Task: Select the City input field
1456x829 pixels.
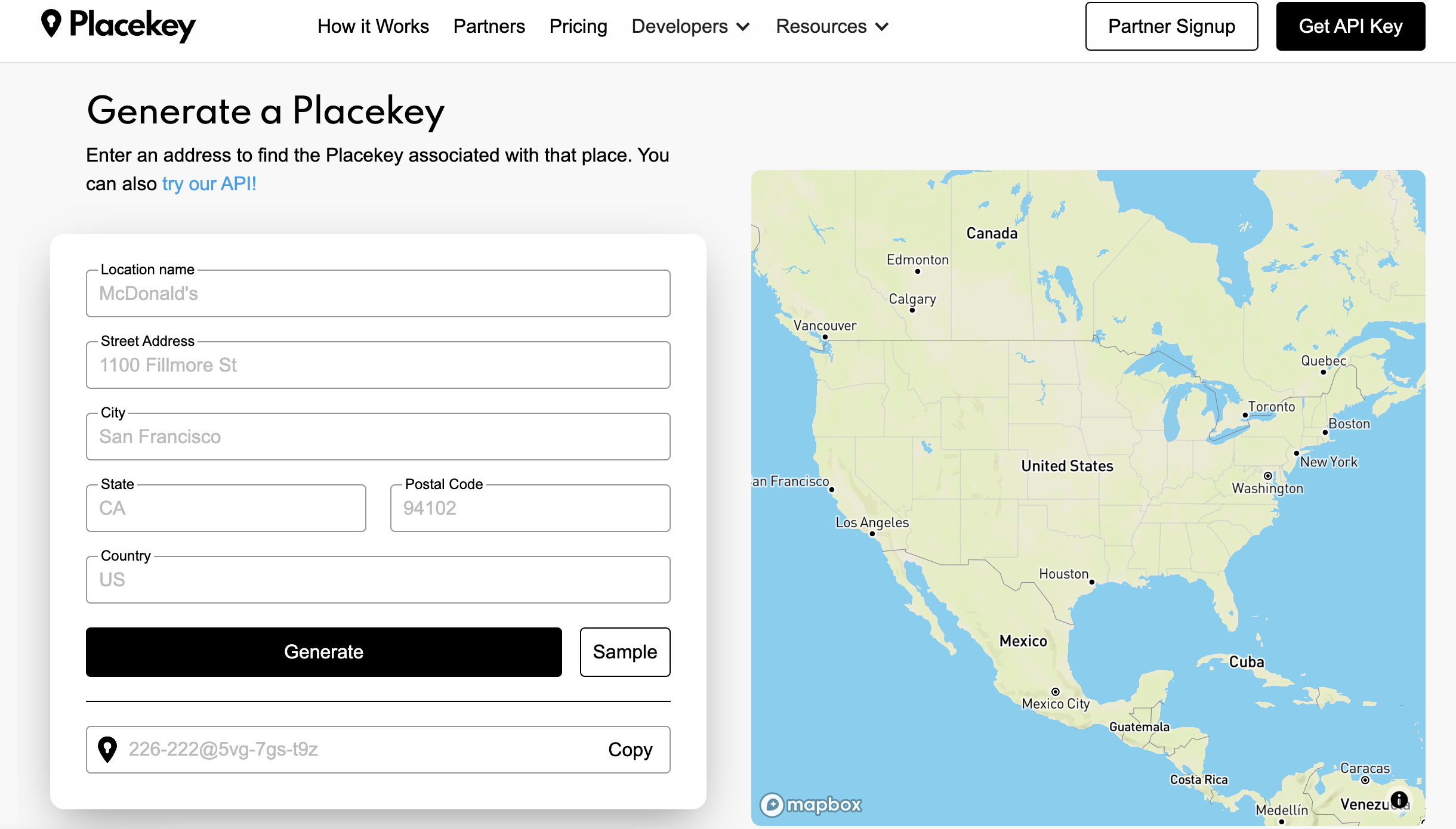Action: pyautogui.click(x=378, y=437)
